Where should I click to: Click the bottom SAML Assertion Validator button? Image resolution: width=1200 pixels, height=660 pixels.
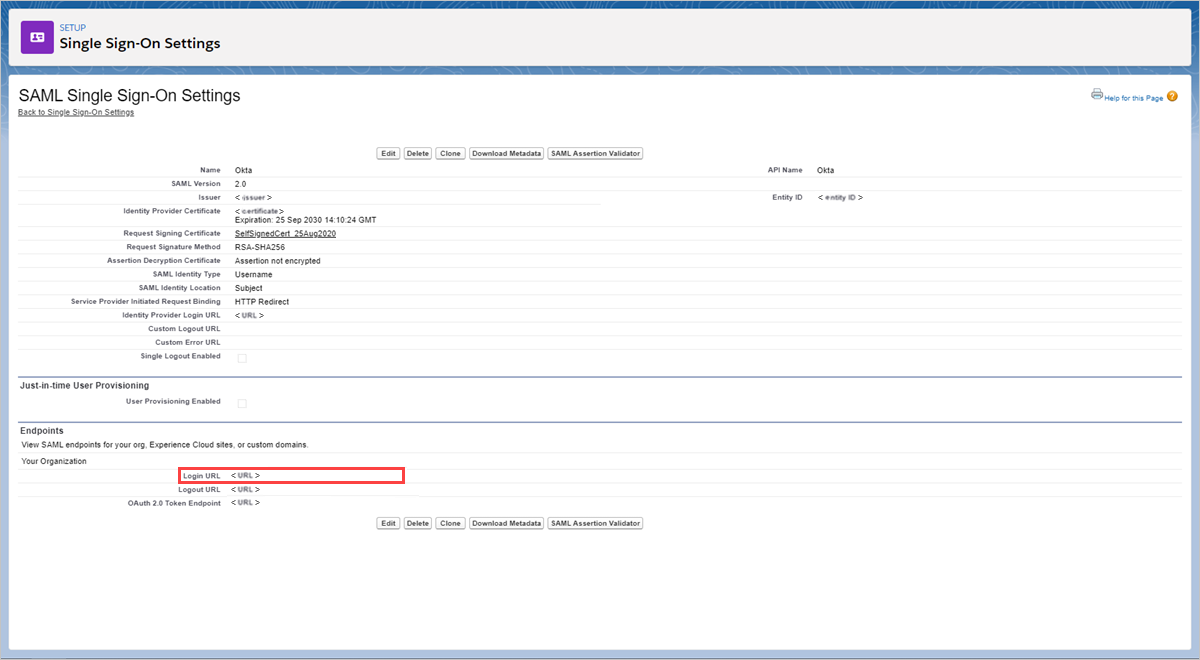pyautogui.click(x=595, y=522)
